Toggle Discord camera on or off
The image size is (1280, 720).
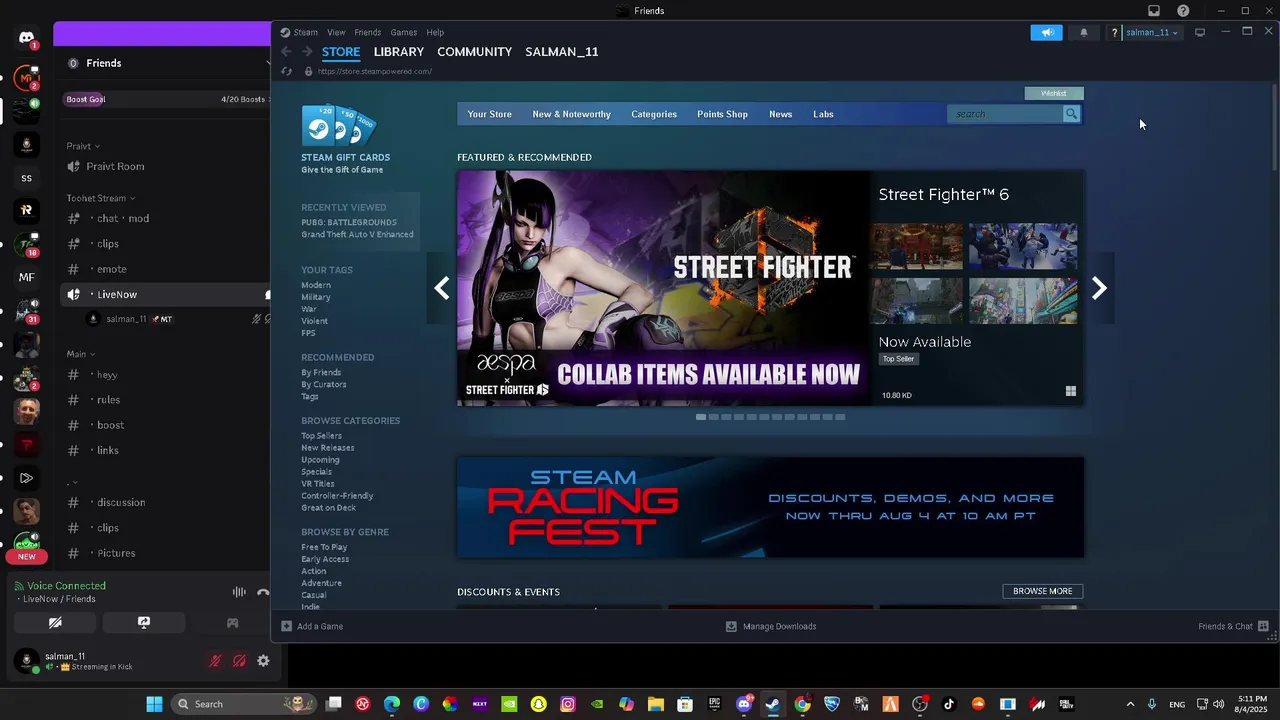pyautogui.click(x=55, y=622)
